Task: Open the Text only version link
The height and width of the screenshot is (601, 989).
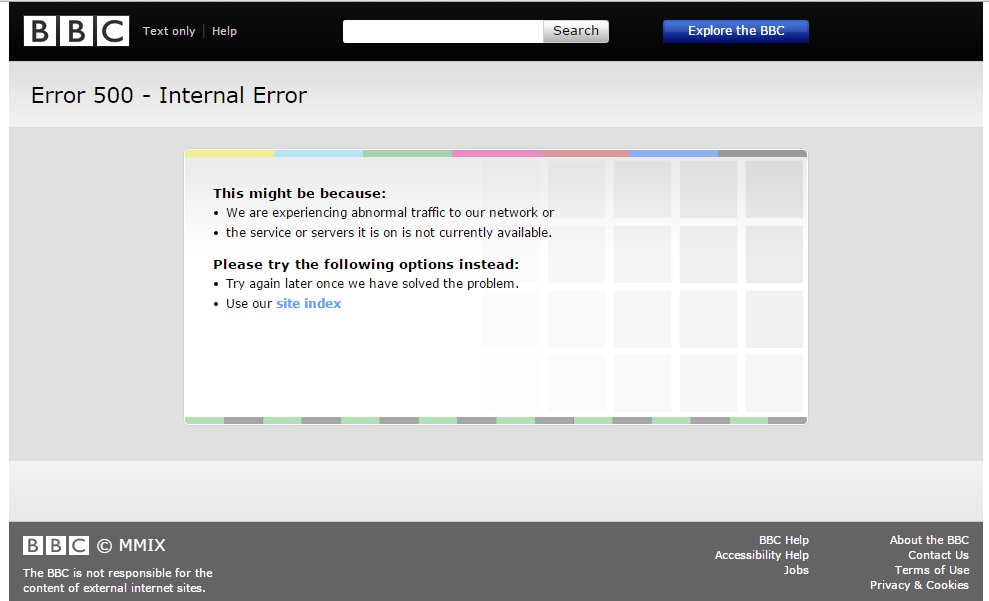Action: point(169,31)
